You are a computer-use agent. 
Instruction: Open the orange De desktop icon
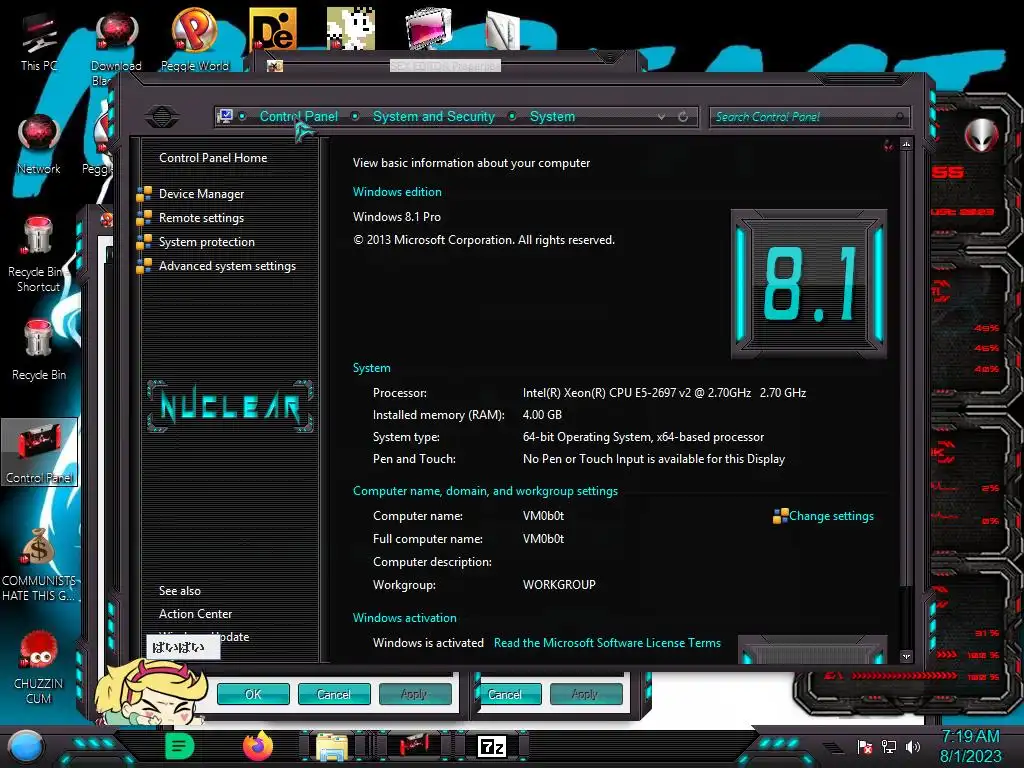(x=273, y=29)
